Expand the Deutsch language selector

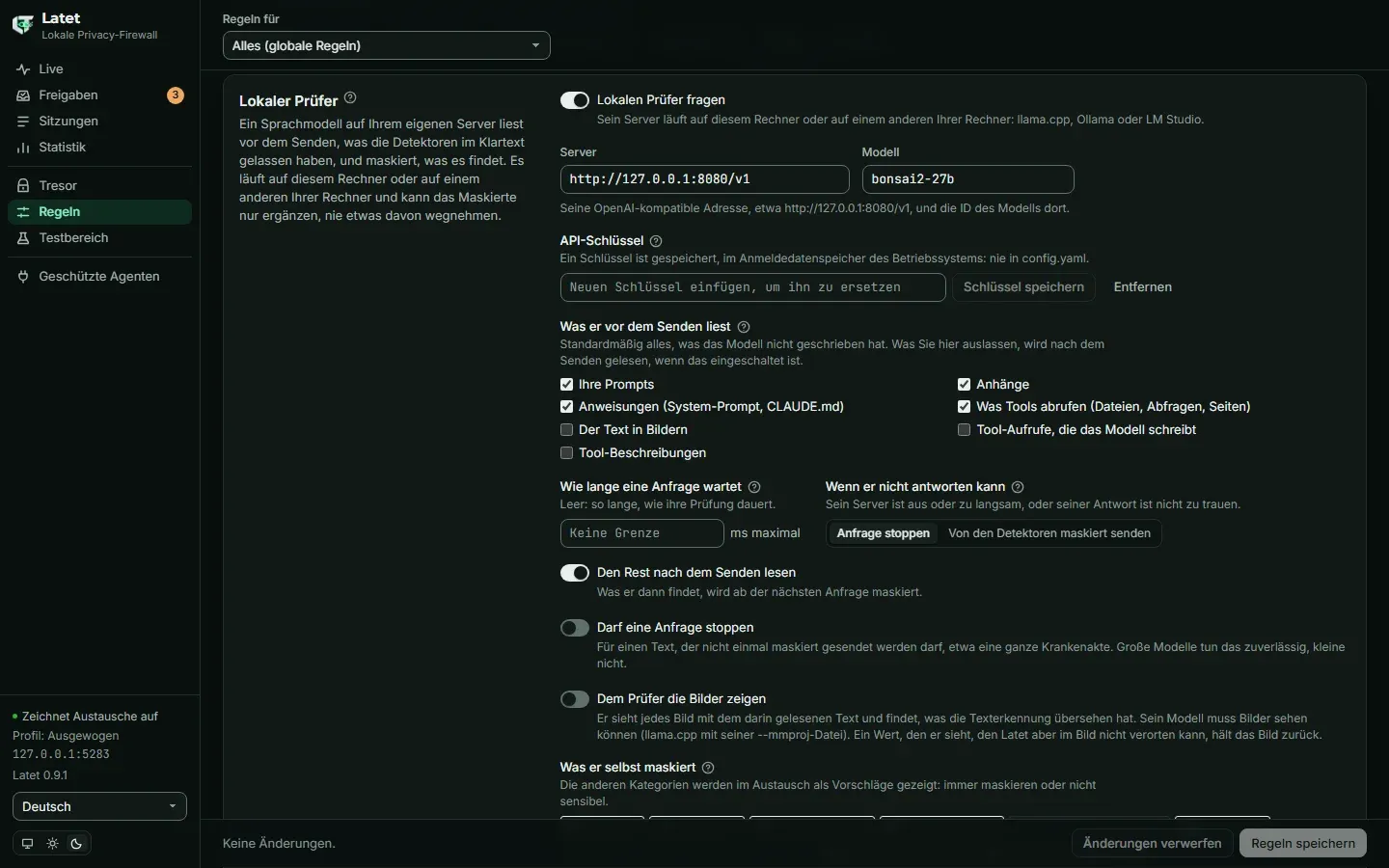(99, 806)
